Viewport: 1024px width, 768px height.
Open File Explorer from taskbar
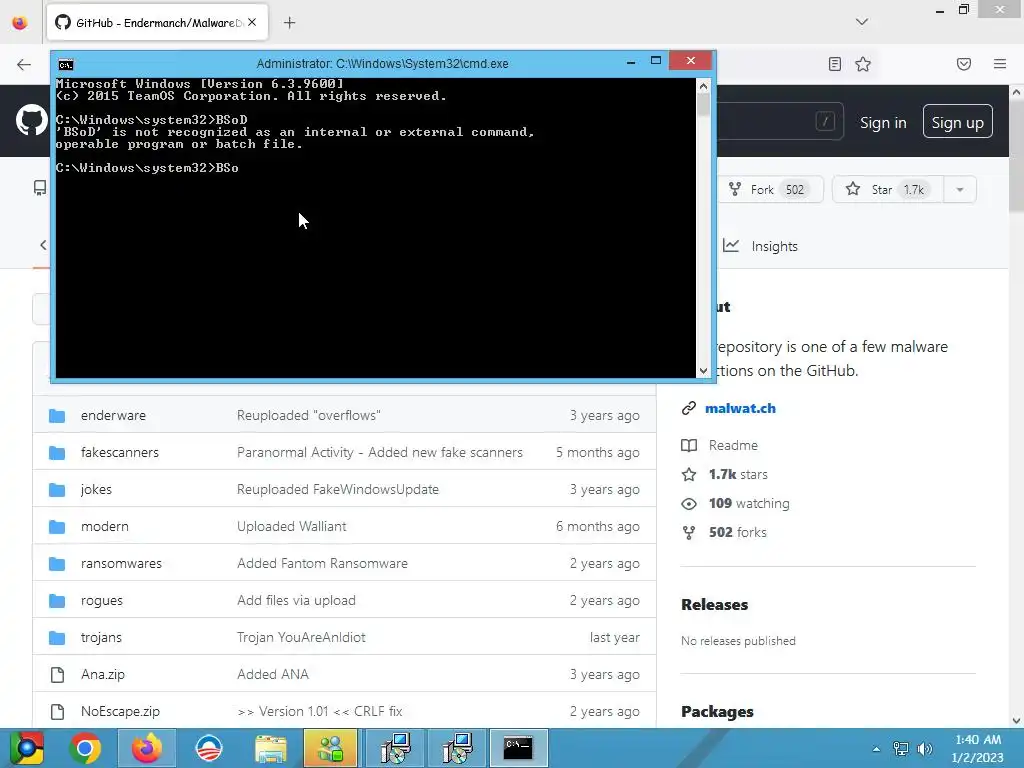coord(270,748)
